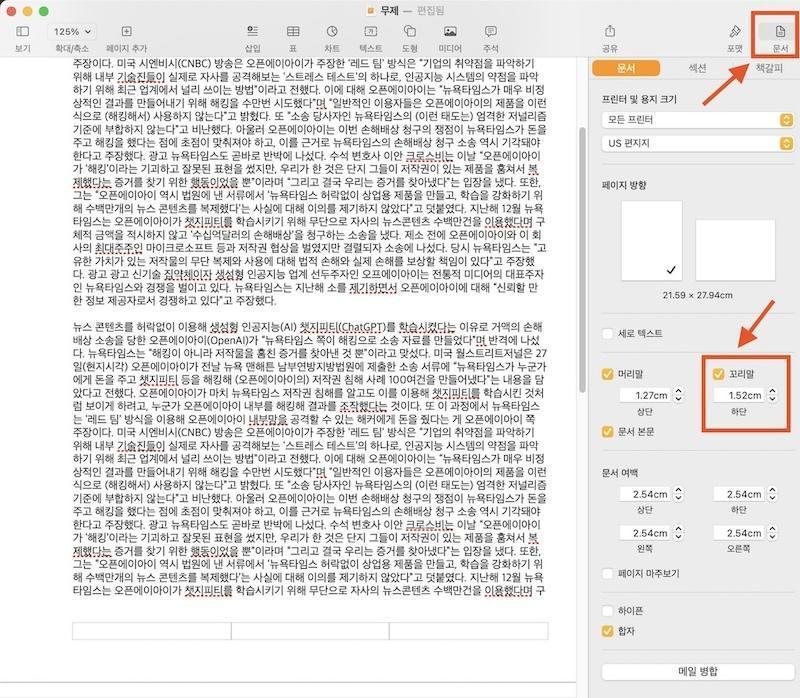Image resolution: width=800 pixels, height=698 pixels.
Task: Select the 문서 tab in the sidebar
Action: click(x=626, y=68)
